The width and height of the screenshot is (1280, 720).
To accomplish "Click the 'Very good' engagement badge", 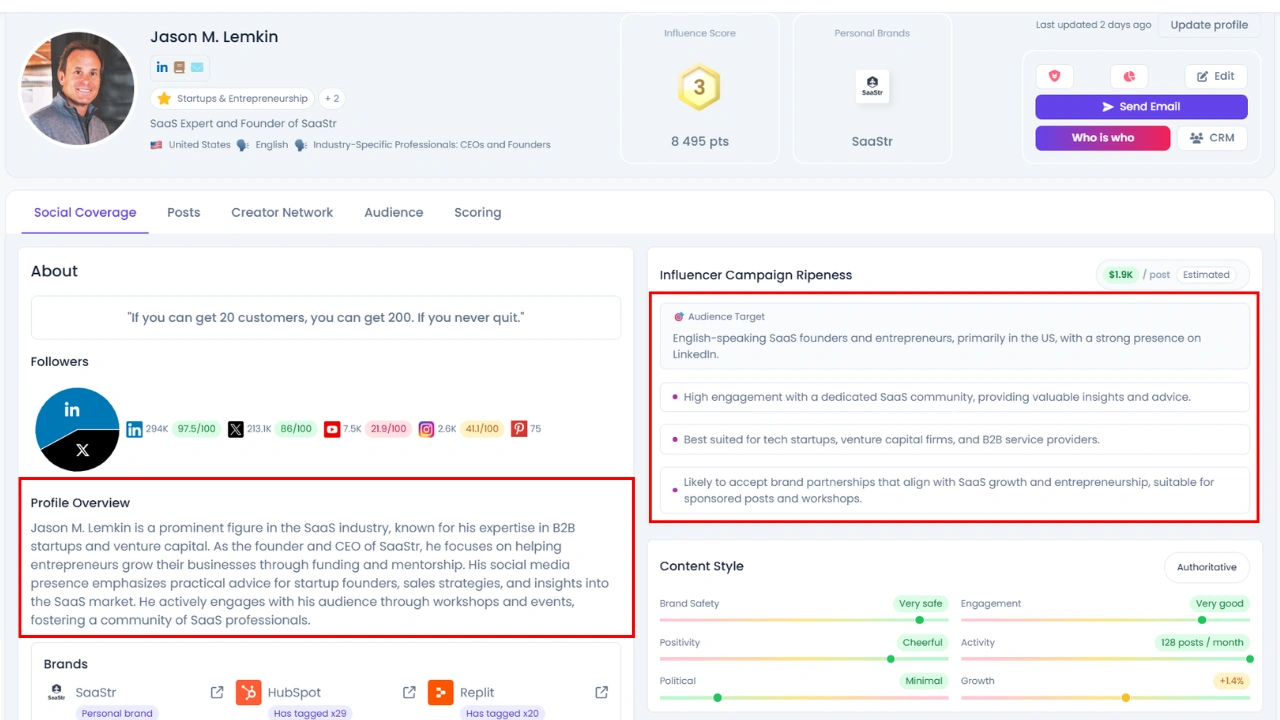I will [1219, 604].
